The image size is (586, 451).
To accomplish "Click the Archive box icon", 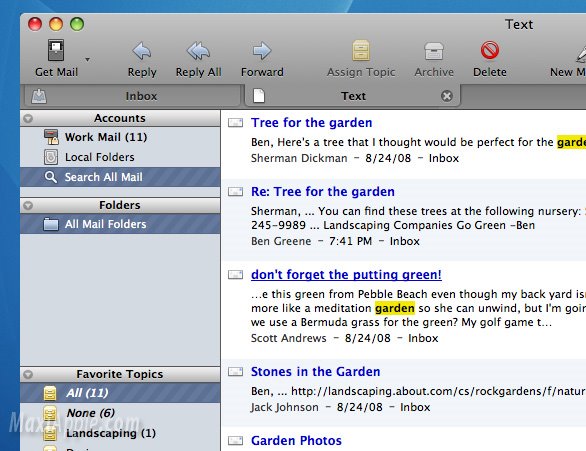I will (434, 51).
